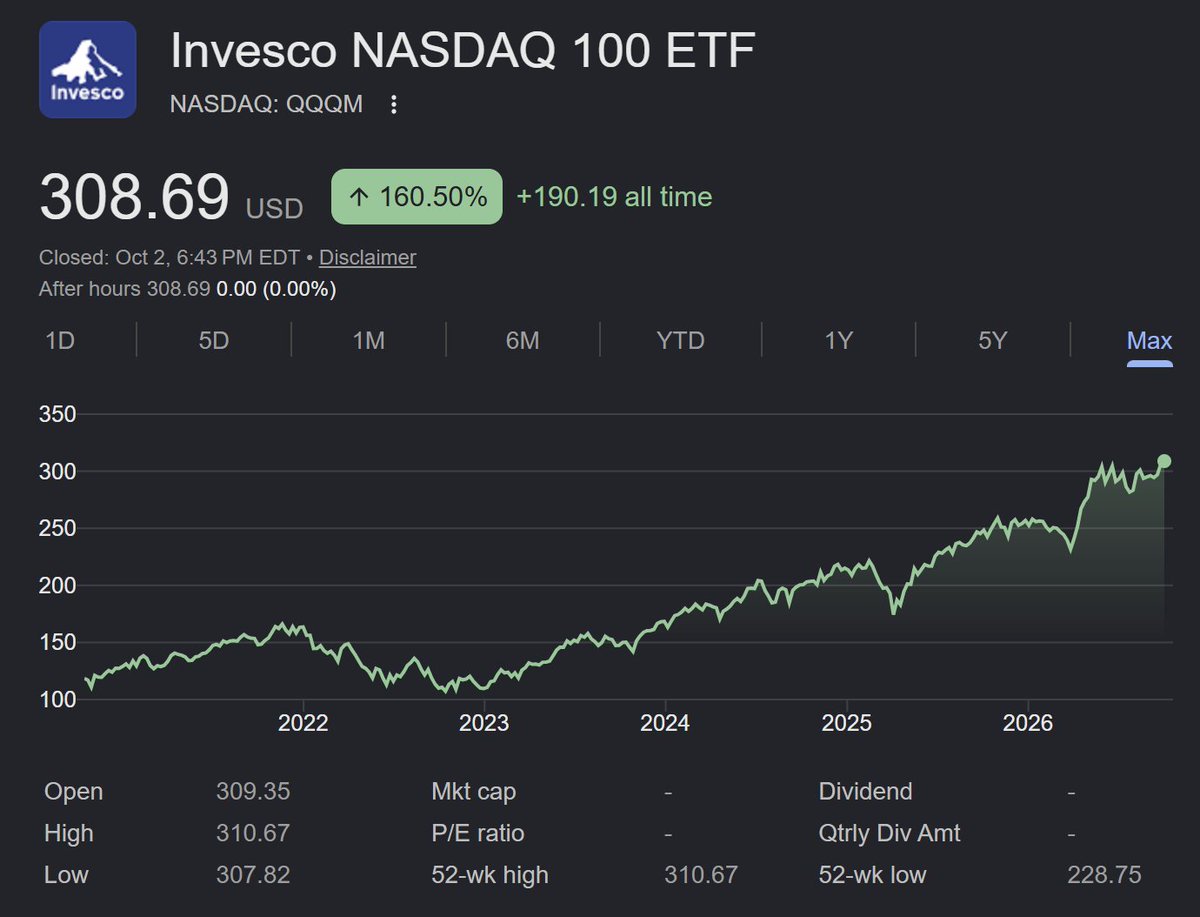The width and height of the screenshot is (1200, 917).
Task: Click the +190.19 all time text
Action: click(x=614, y=197)
